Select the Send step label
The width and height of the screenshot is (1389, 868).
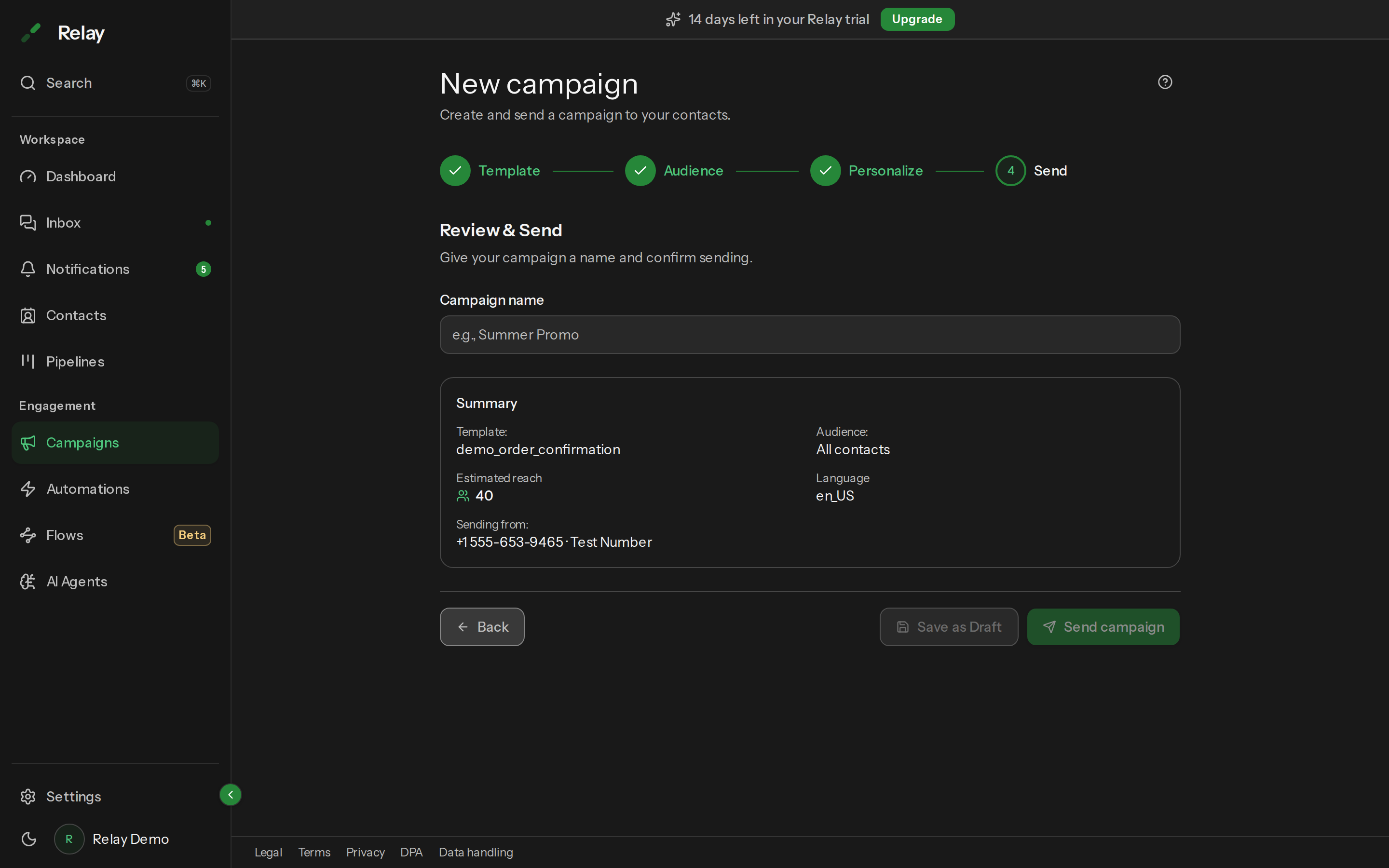[1050, 171]
